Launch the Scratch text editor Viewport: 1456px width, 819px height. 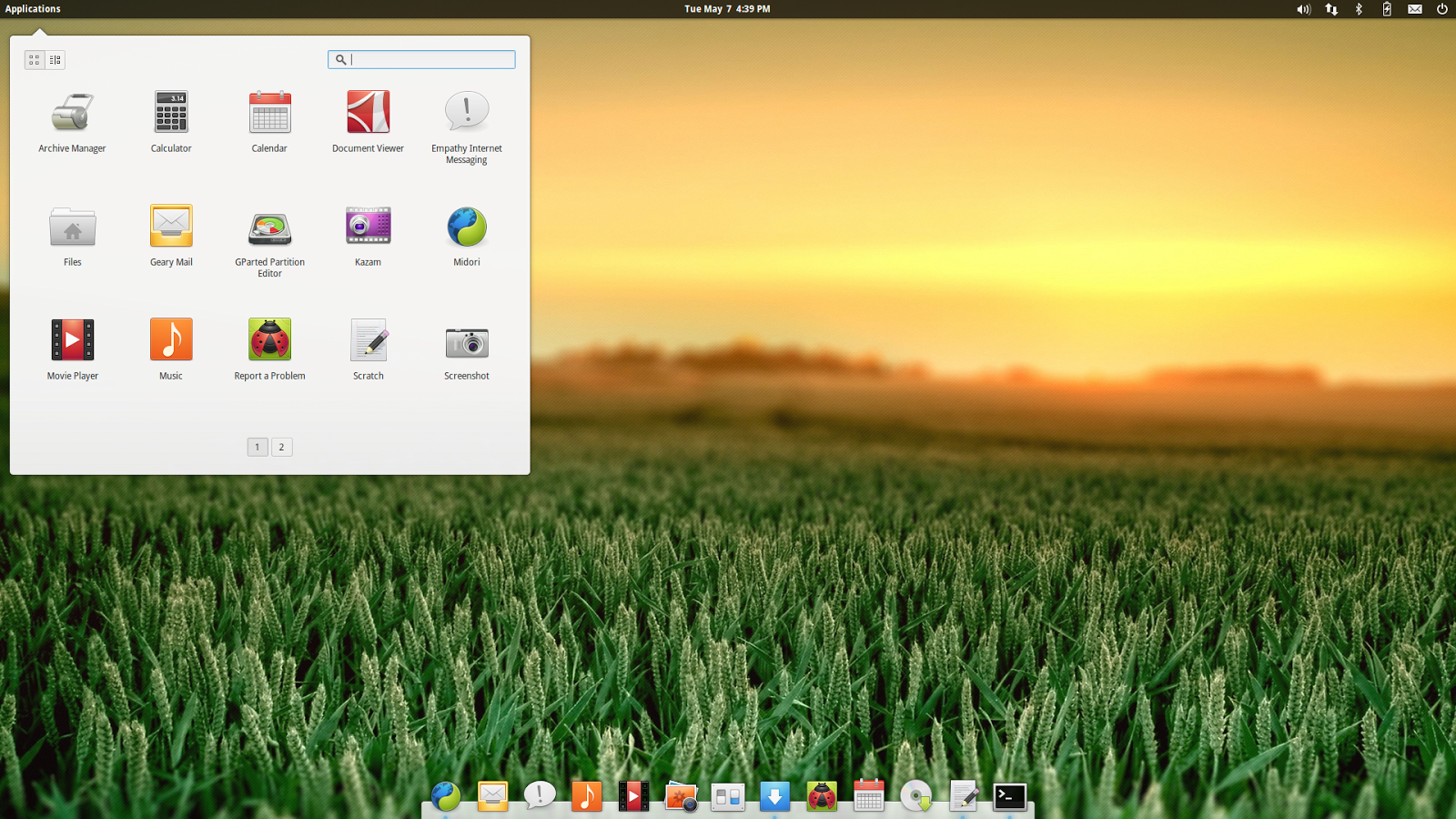click(x=368, y=341)
